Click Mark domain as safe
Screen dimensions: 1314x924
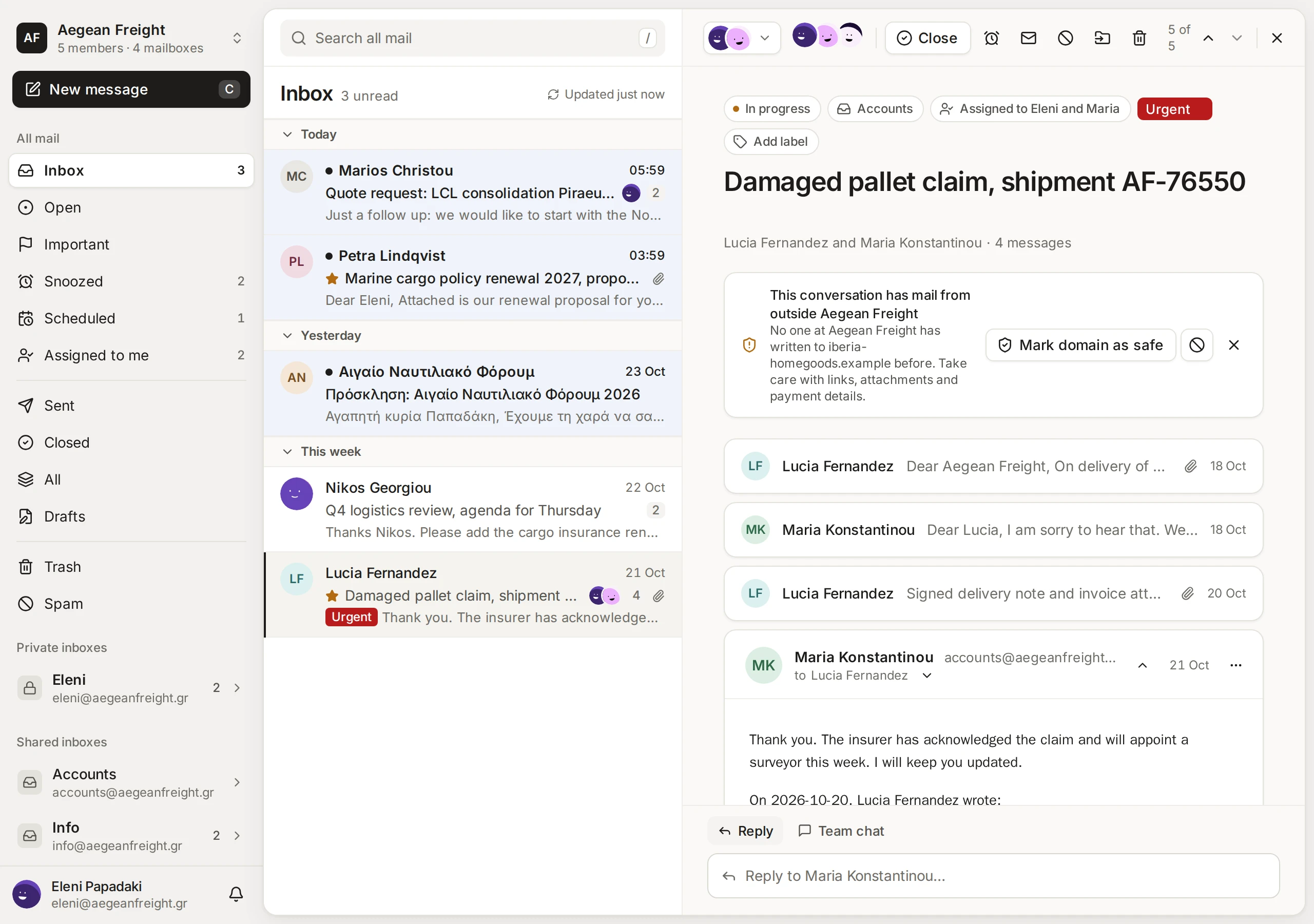pos(1080,344)
